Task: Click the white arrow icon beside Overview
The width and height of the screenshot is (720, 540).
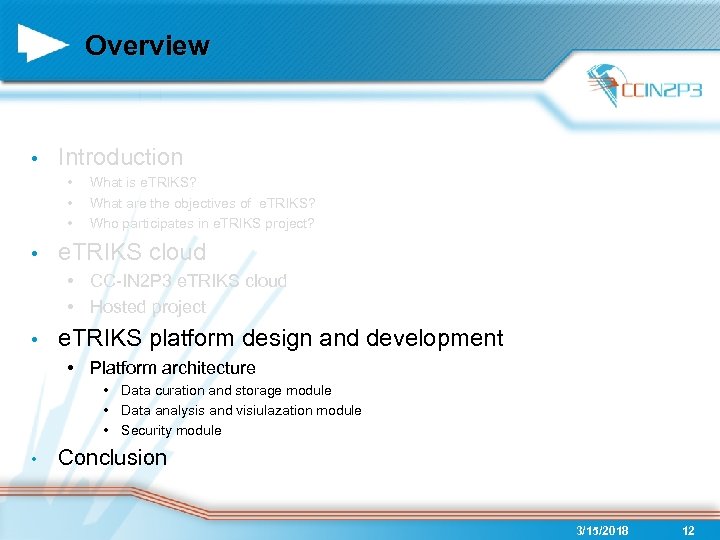Action: click(43, 43)
